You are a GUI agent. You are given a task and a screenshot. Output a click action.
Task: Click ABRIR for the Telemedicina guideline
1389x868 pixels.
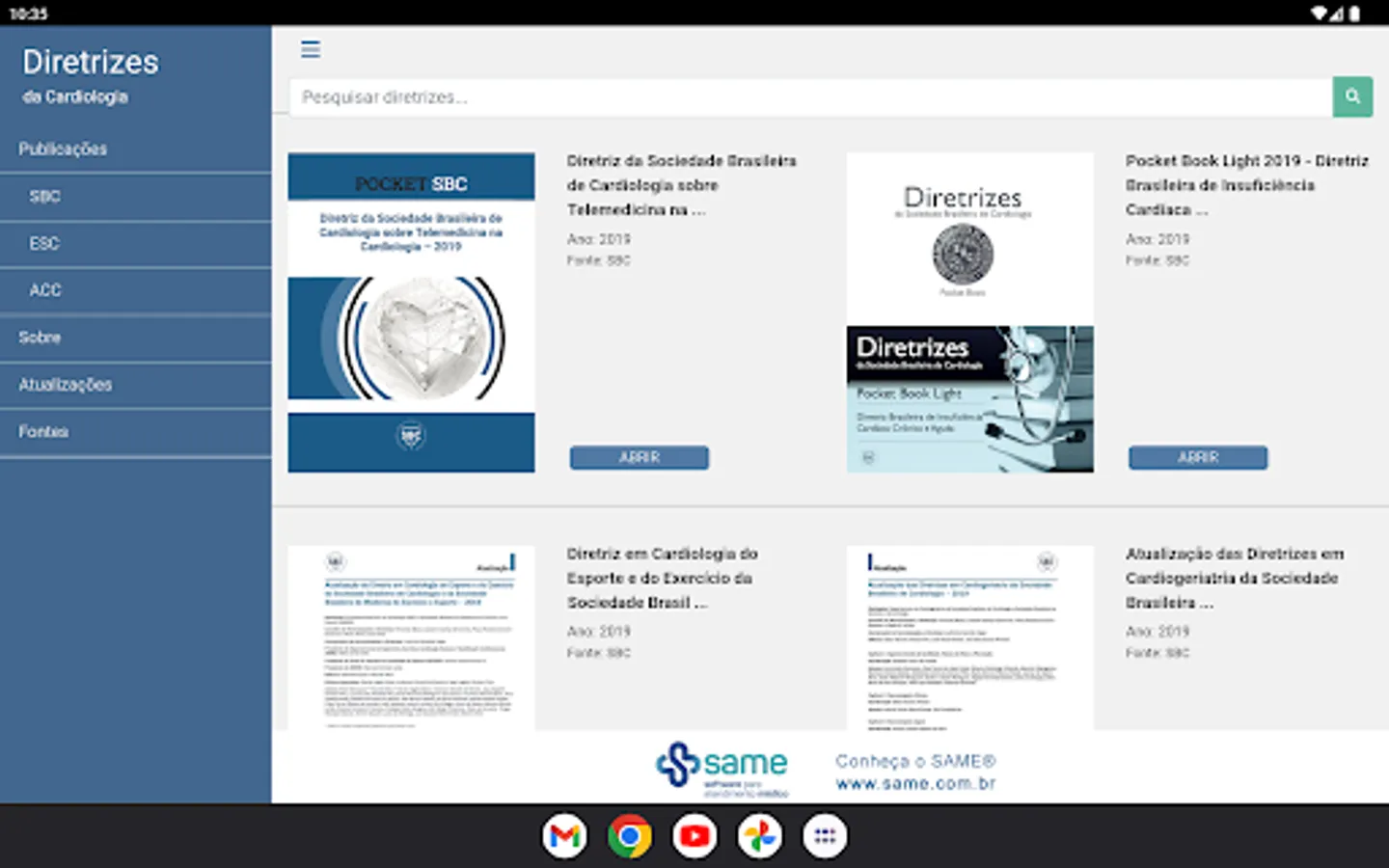(x=639, y=457)
